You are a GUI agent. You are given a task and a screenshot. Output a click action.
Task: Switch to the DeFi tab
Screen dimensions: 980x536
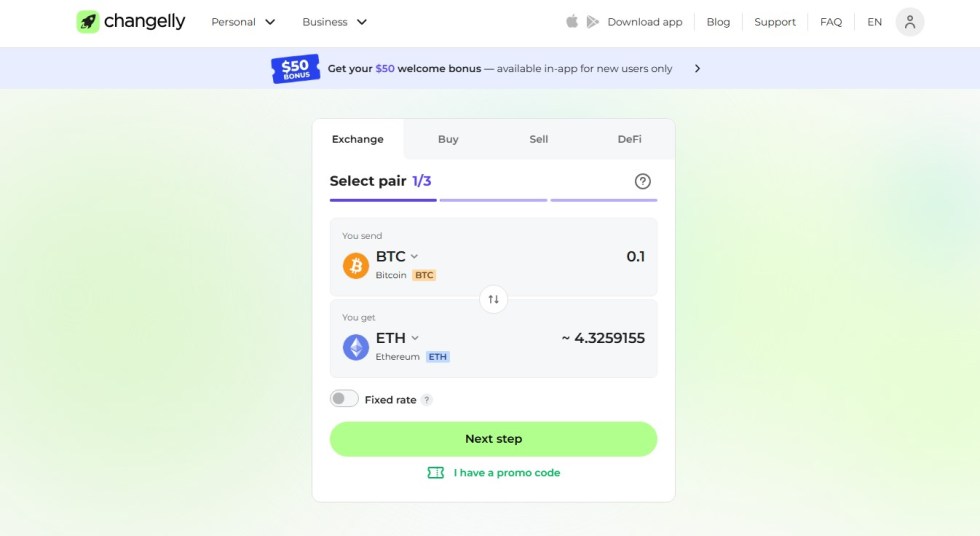tap(629, 139)
